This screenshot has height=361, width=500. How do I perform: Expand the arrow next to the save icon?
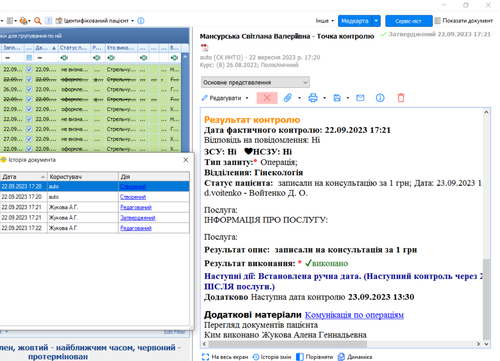[x=348, y=98]
